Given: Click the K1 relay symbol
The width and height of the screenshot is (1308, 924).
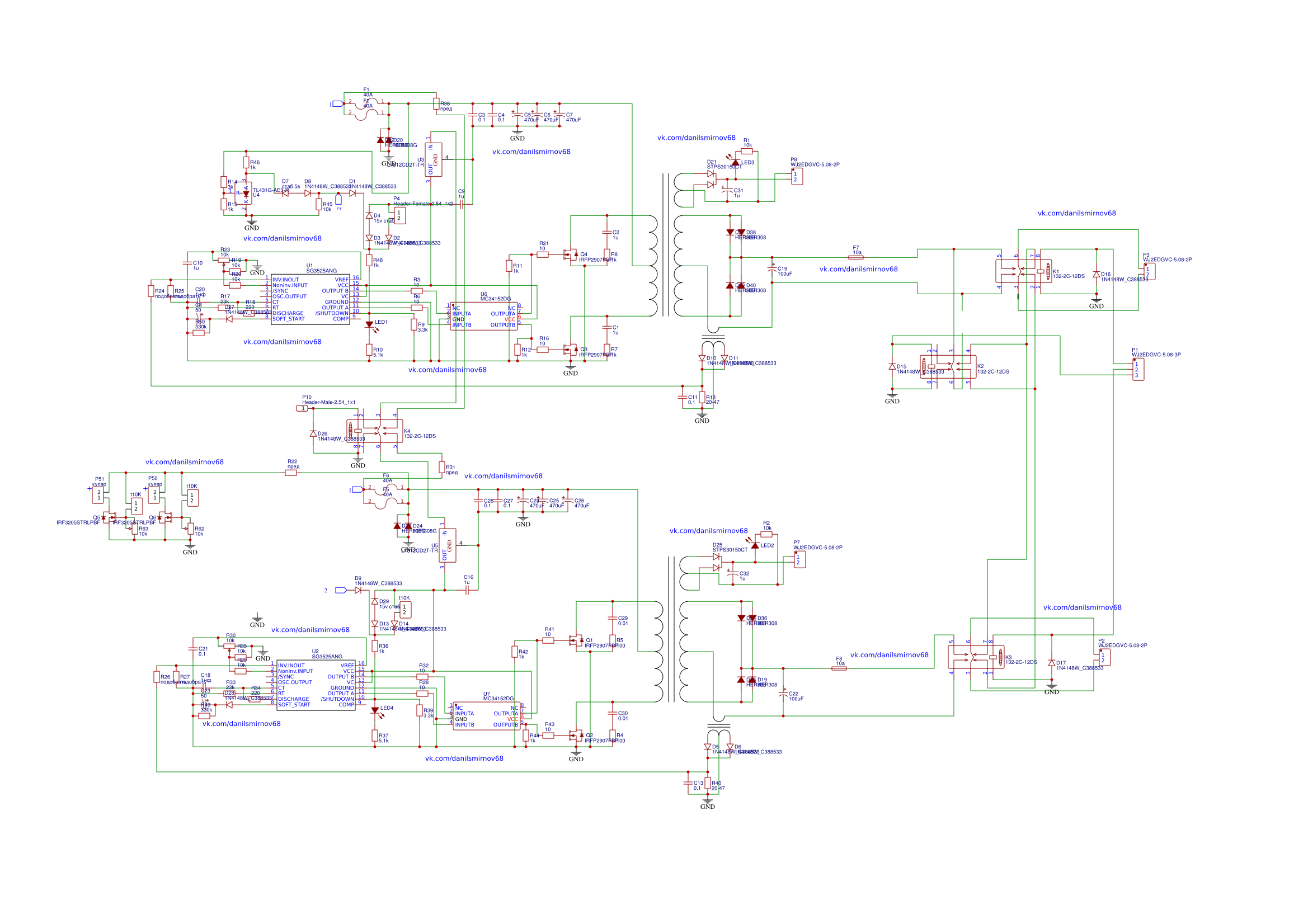Looking at the screenshot, I should click(1024, 272).
